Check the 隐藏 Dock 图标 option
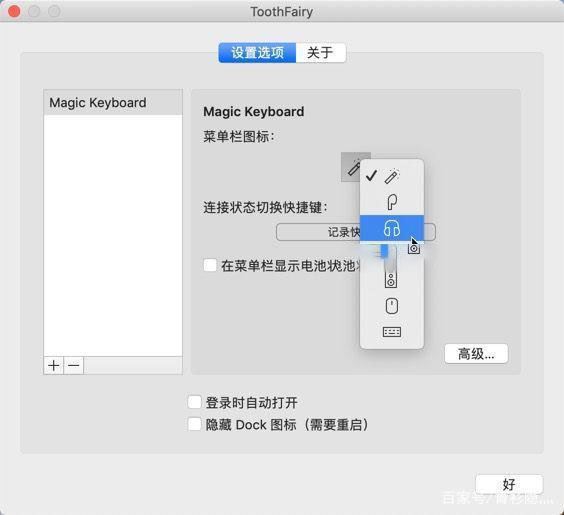The width and height of the screenshot is (564, 515). [x=194, y=424]
